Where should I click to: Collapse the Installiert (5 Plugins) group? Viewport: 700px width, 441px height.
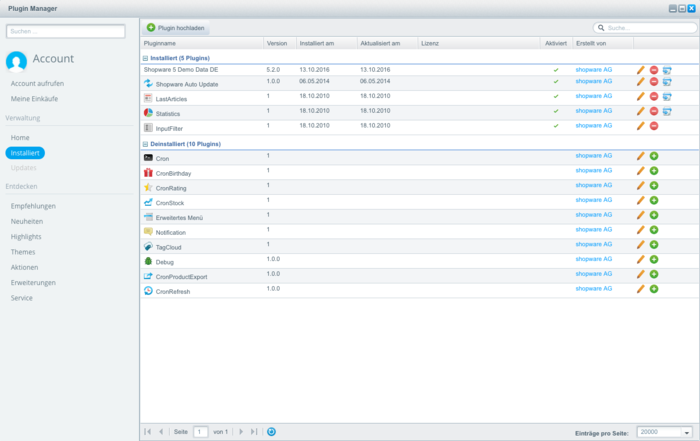click(x=145, y=58)
